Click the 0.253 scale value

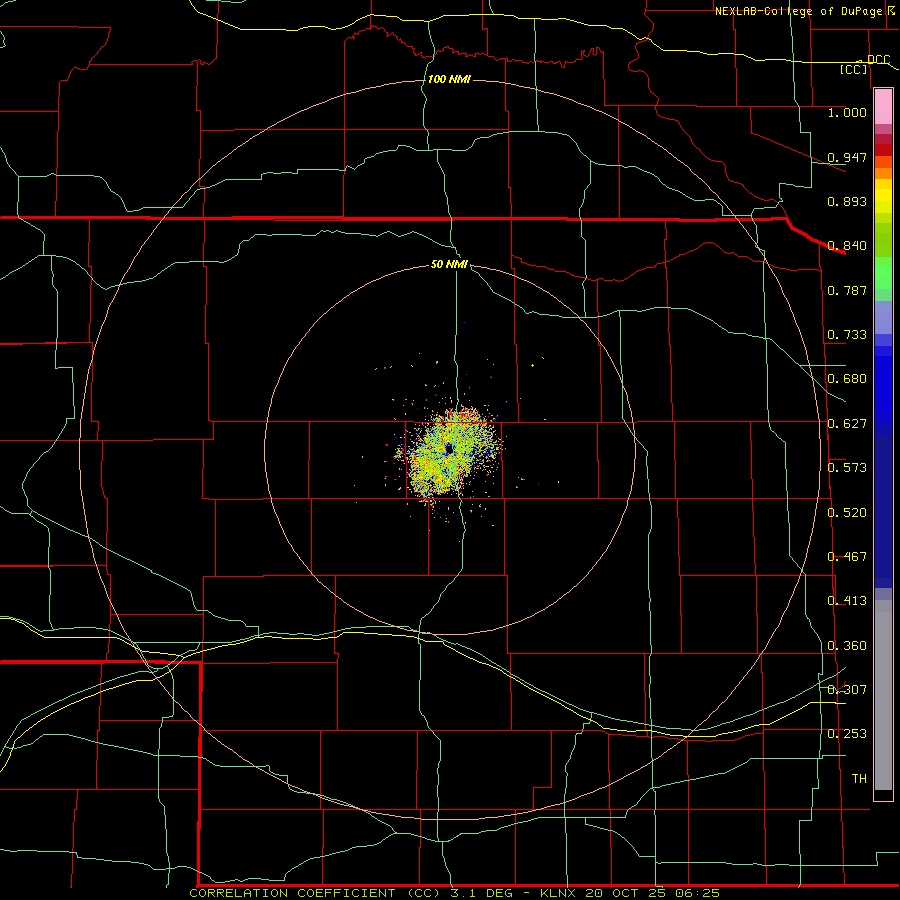pyautogui.click(x=847, y=734)
